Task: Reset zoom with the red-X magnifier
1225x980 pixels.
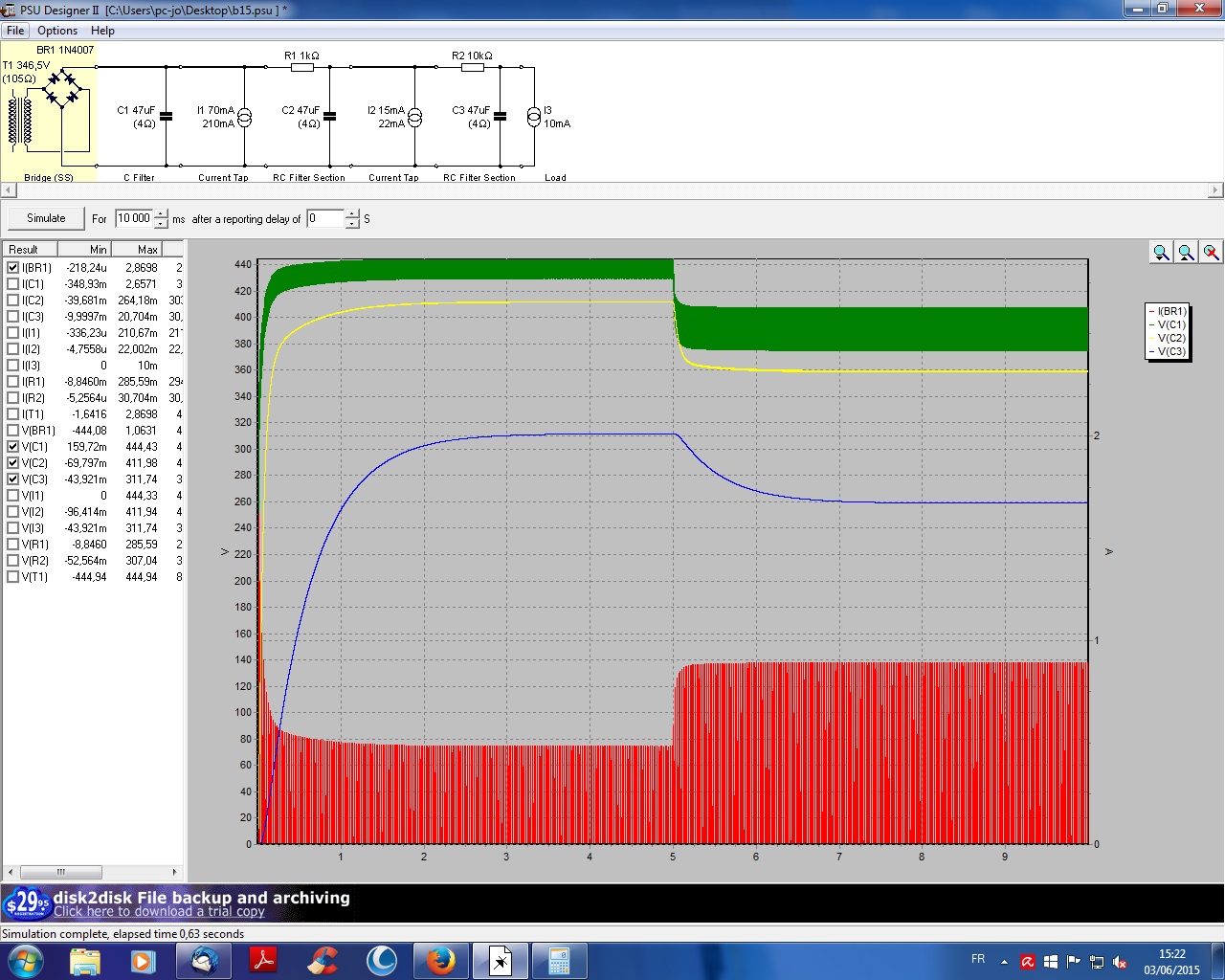Action: (1211, 252)
